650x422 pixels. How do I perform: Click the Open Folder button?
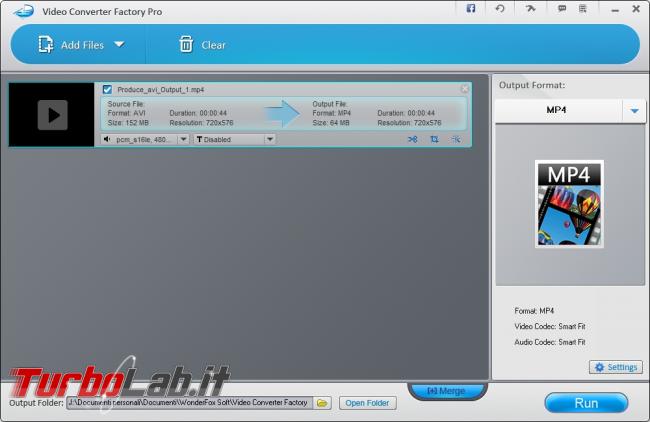tap(367, 403)
